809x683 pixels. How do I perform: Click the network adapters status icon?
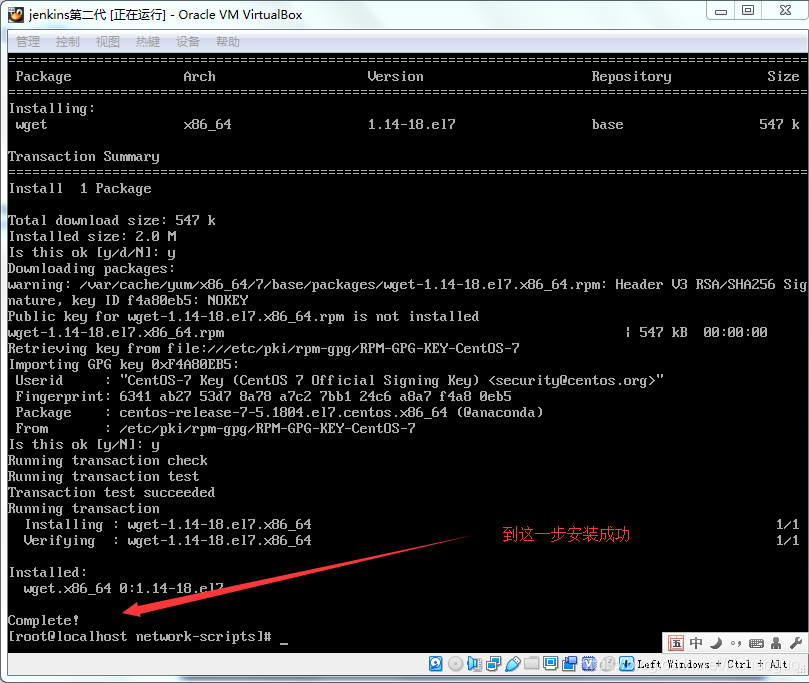(493, 664)
